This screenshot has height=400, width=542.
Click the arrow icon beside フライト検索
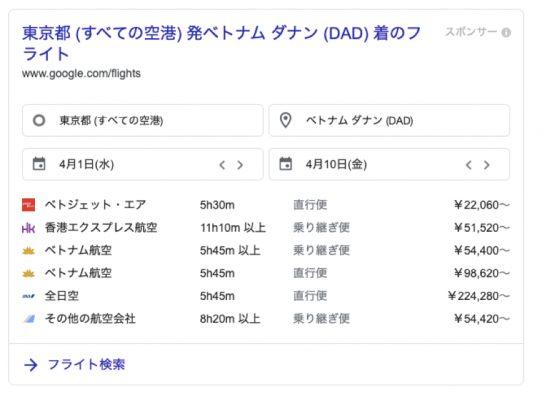(x=31, y=365)
